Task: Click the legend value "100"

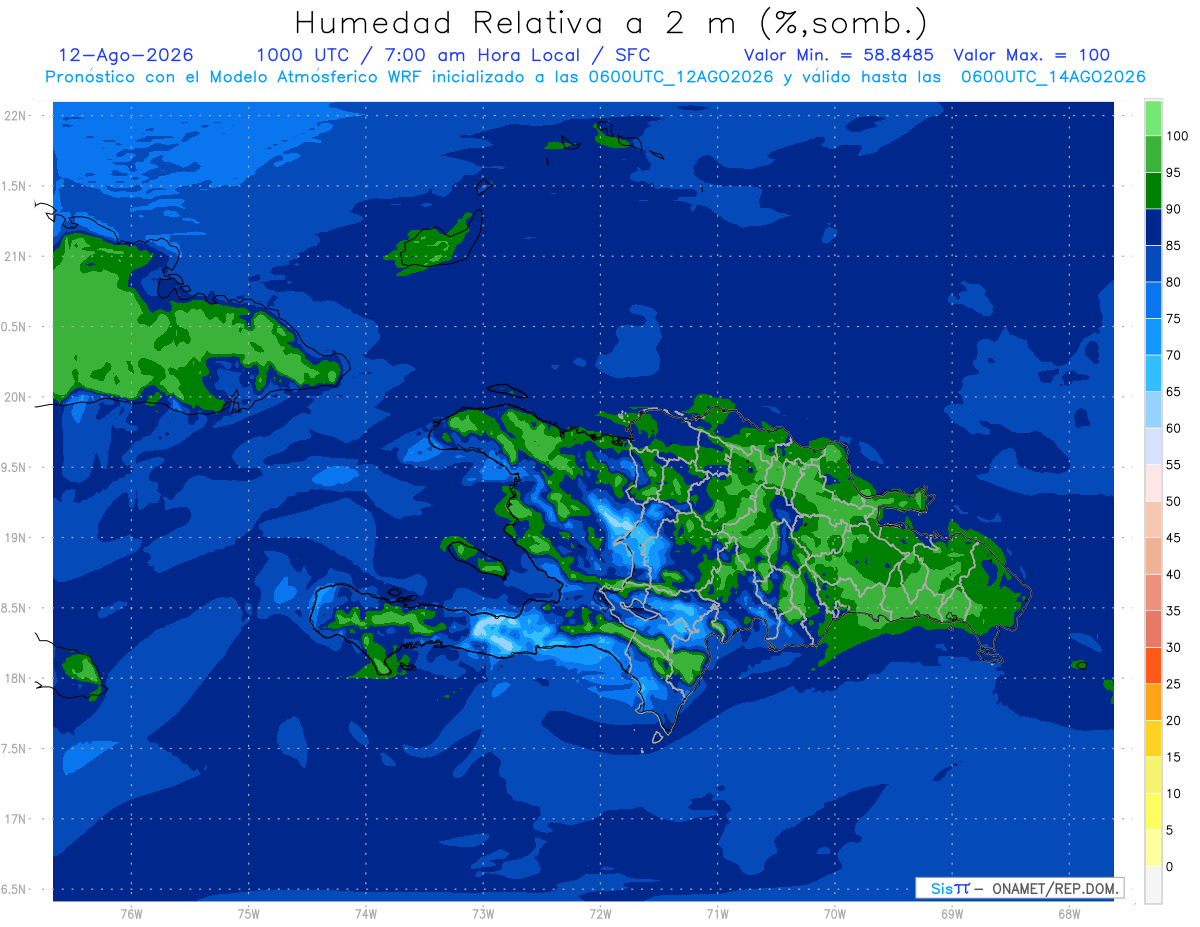Action: click(1177, 136)
